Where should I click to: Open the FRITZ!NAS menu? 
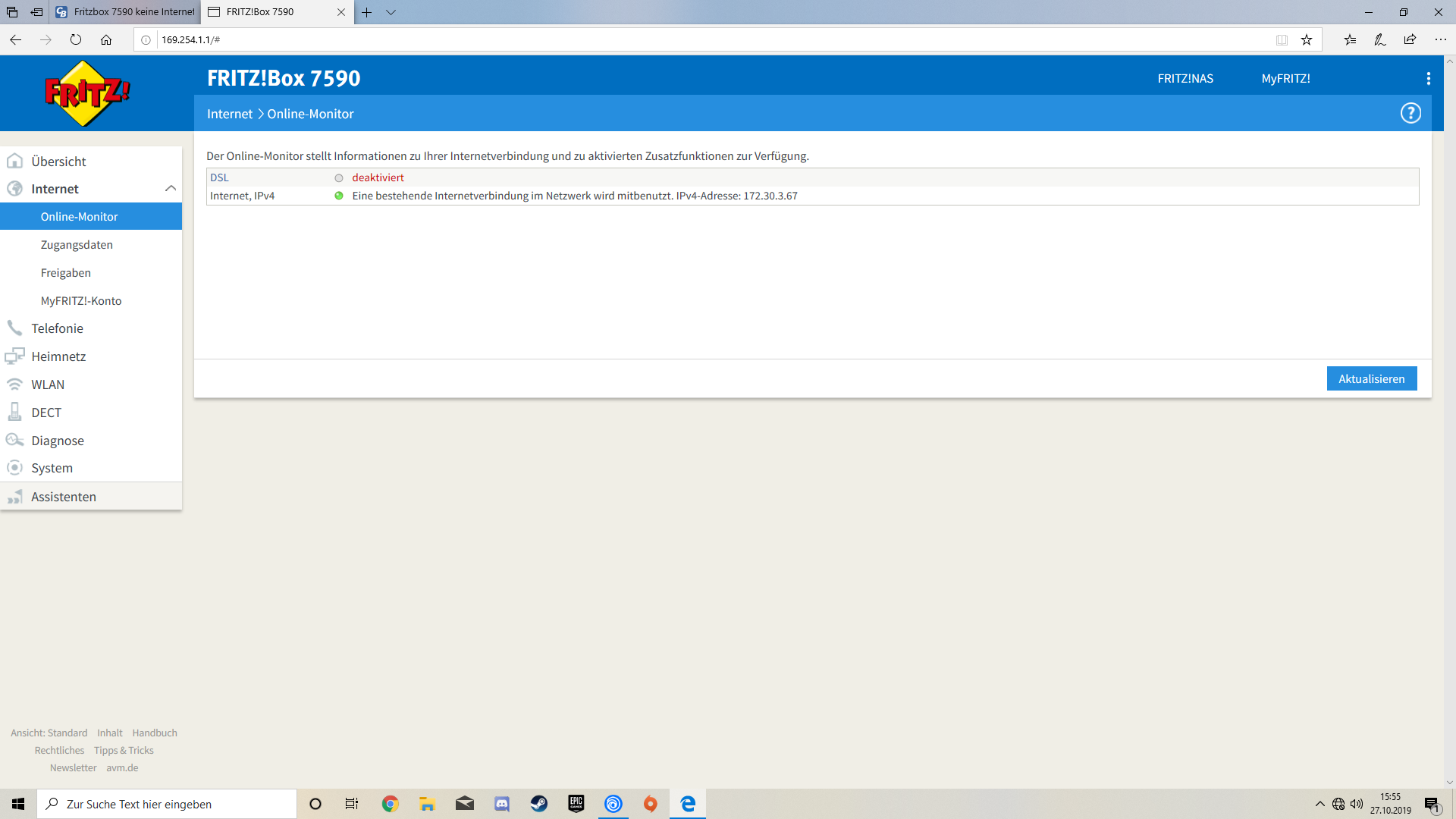coord(1185,77)
